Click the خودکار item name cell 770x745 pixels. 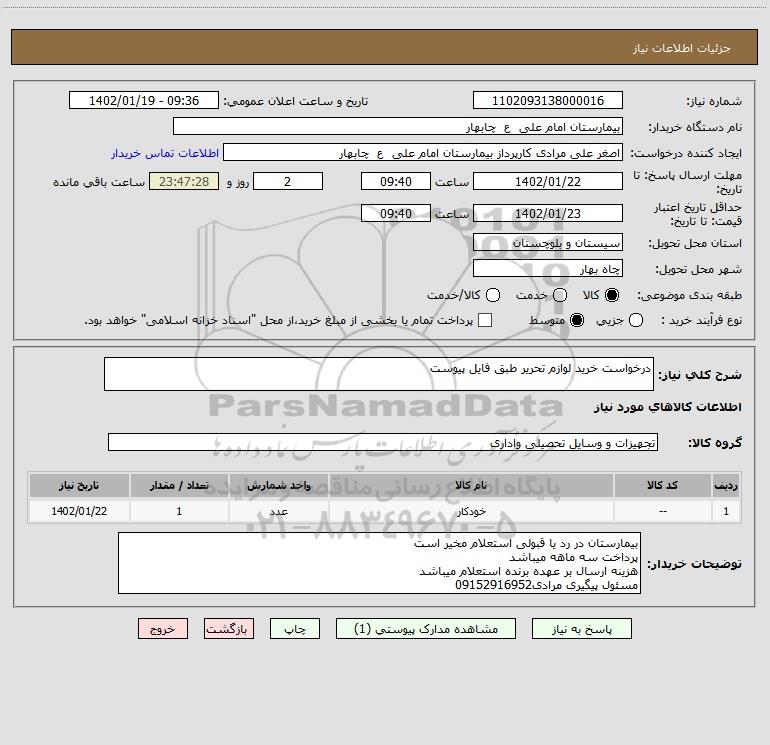tap(471, 511)
